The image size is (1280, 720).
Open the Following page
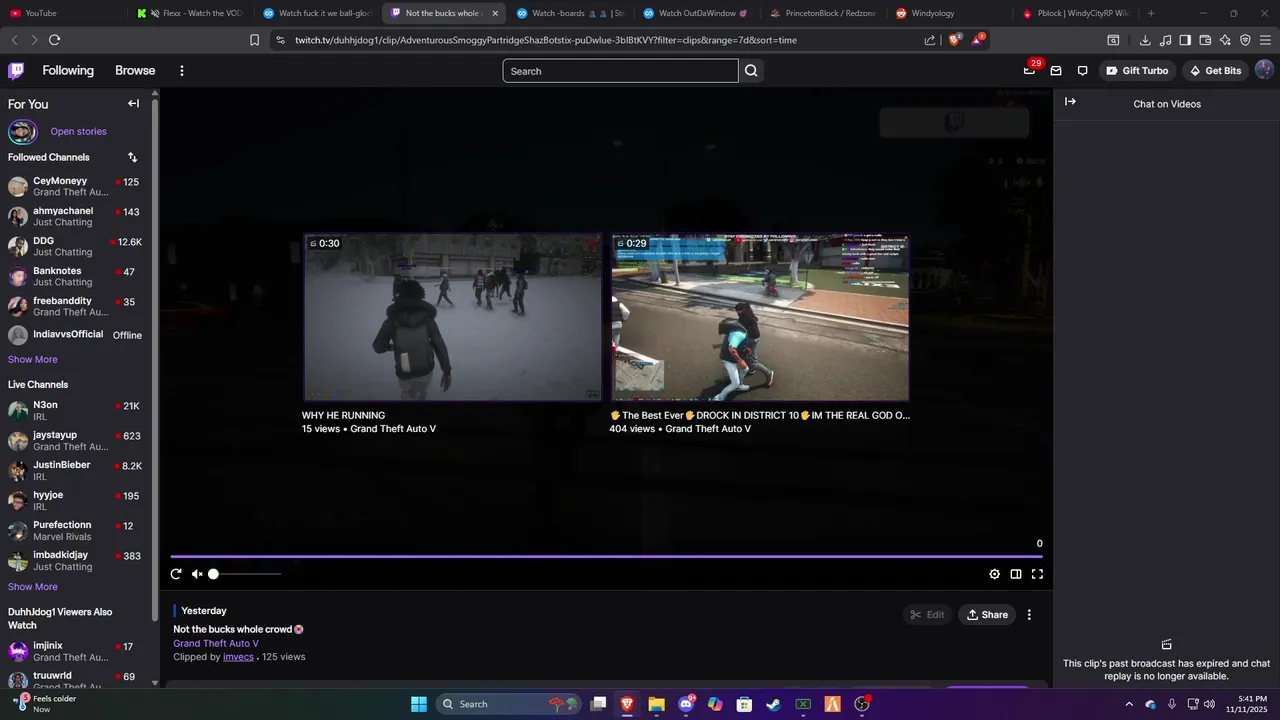point(68,71)
